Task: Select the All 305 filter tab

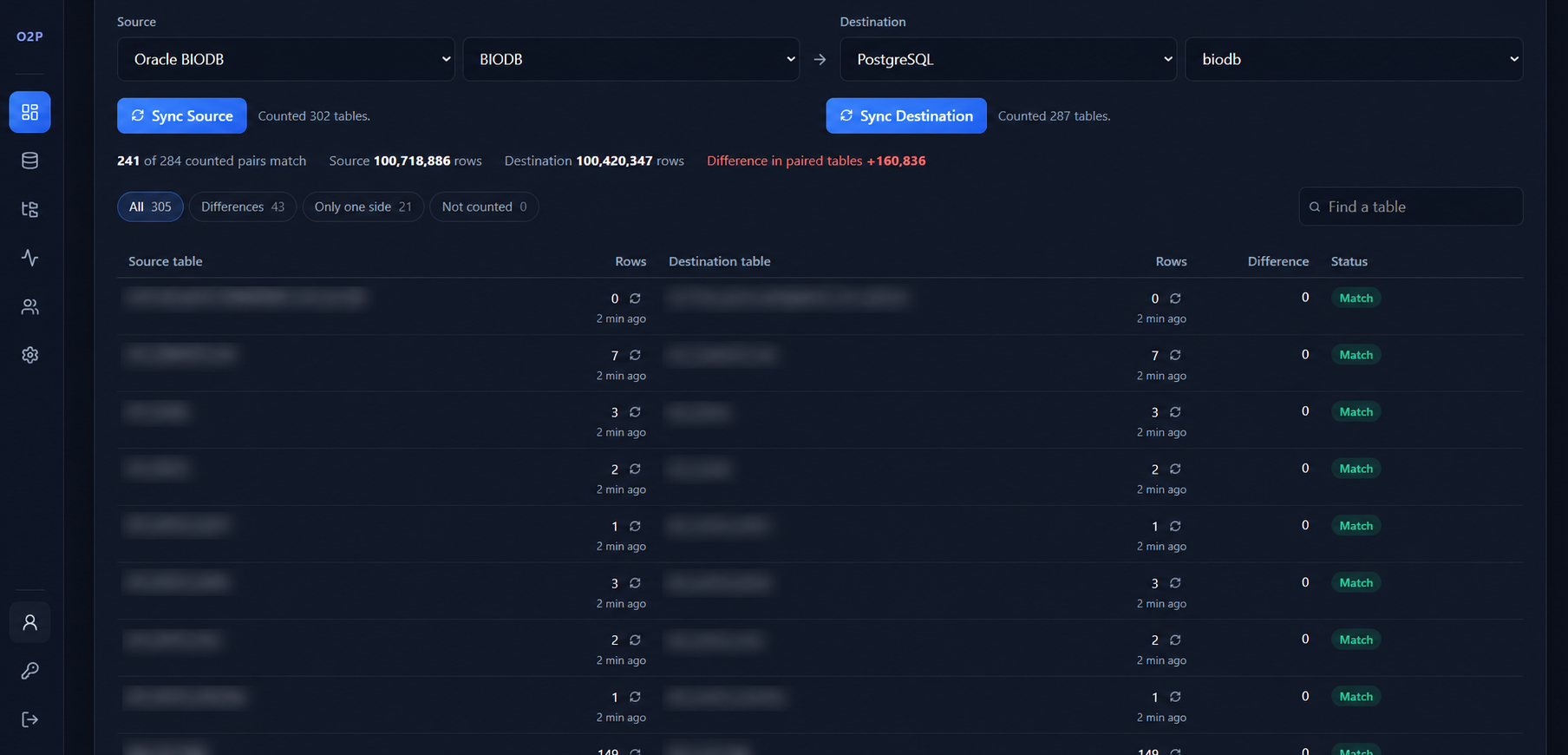Action: point(150,207)
